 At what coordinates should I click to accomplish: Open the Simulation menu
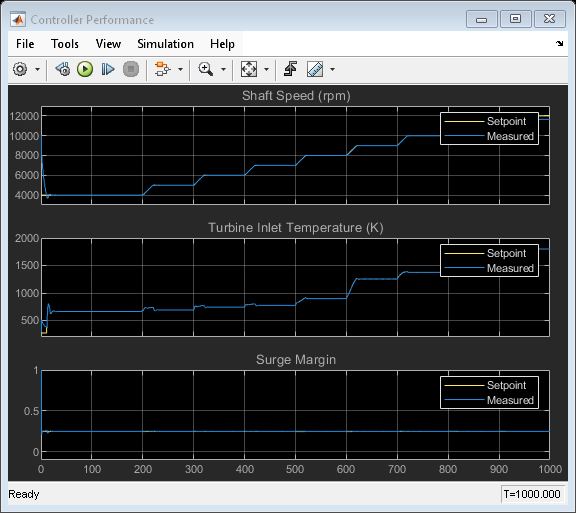point(165,44)
